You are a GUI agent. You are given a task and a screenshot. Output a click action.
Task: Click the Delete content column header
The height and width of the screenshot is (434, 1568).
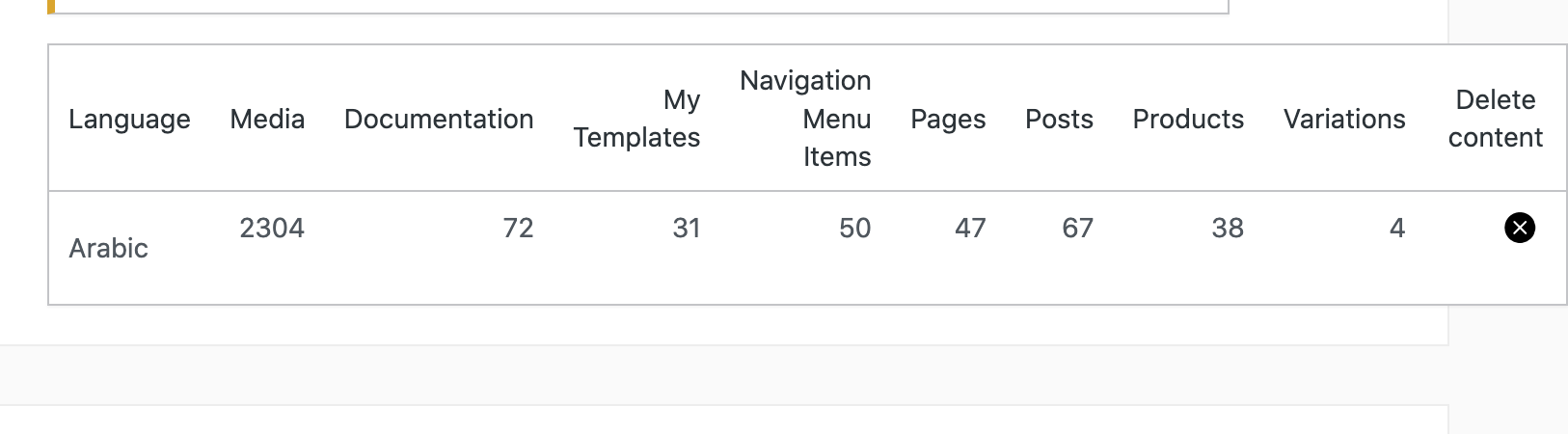[1496, 119]
